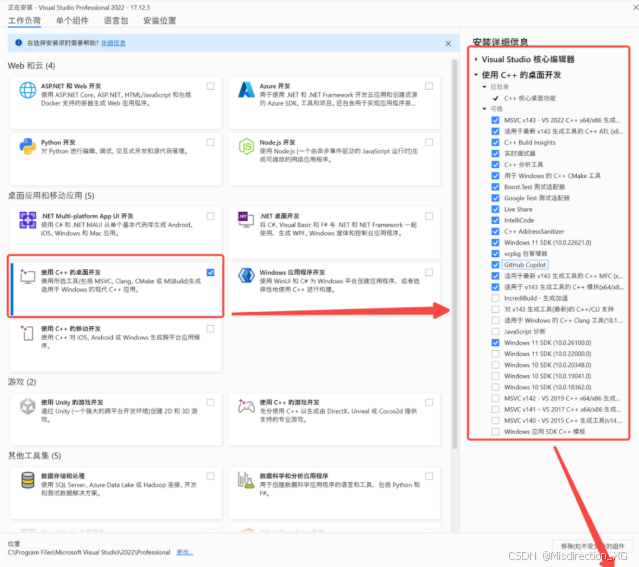Select the Windows application development workload card
This screenshot has height=567, width=639.
[335, 287]
